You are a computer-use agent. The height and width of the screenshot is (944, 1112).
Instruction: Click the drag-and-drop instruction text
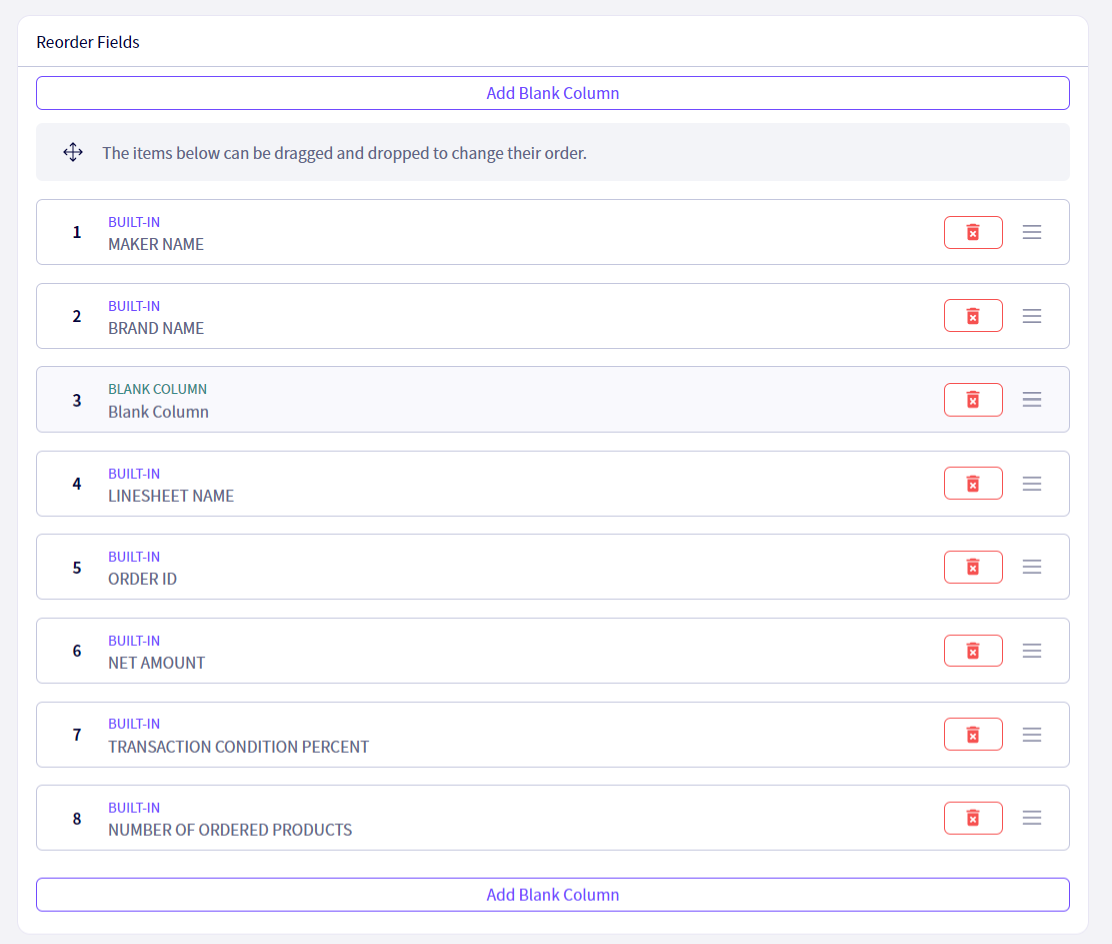[x=345, y=153]
